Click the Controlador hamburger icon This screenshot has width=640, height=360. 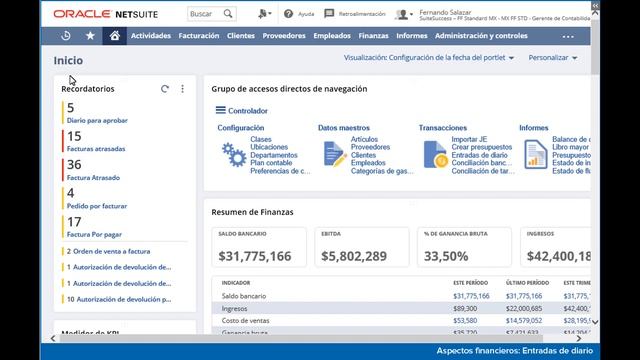coord(221,110)
